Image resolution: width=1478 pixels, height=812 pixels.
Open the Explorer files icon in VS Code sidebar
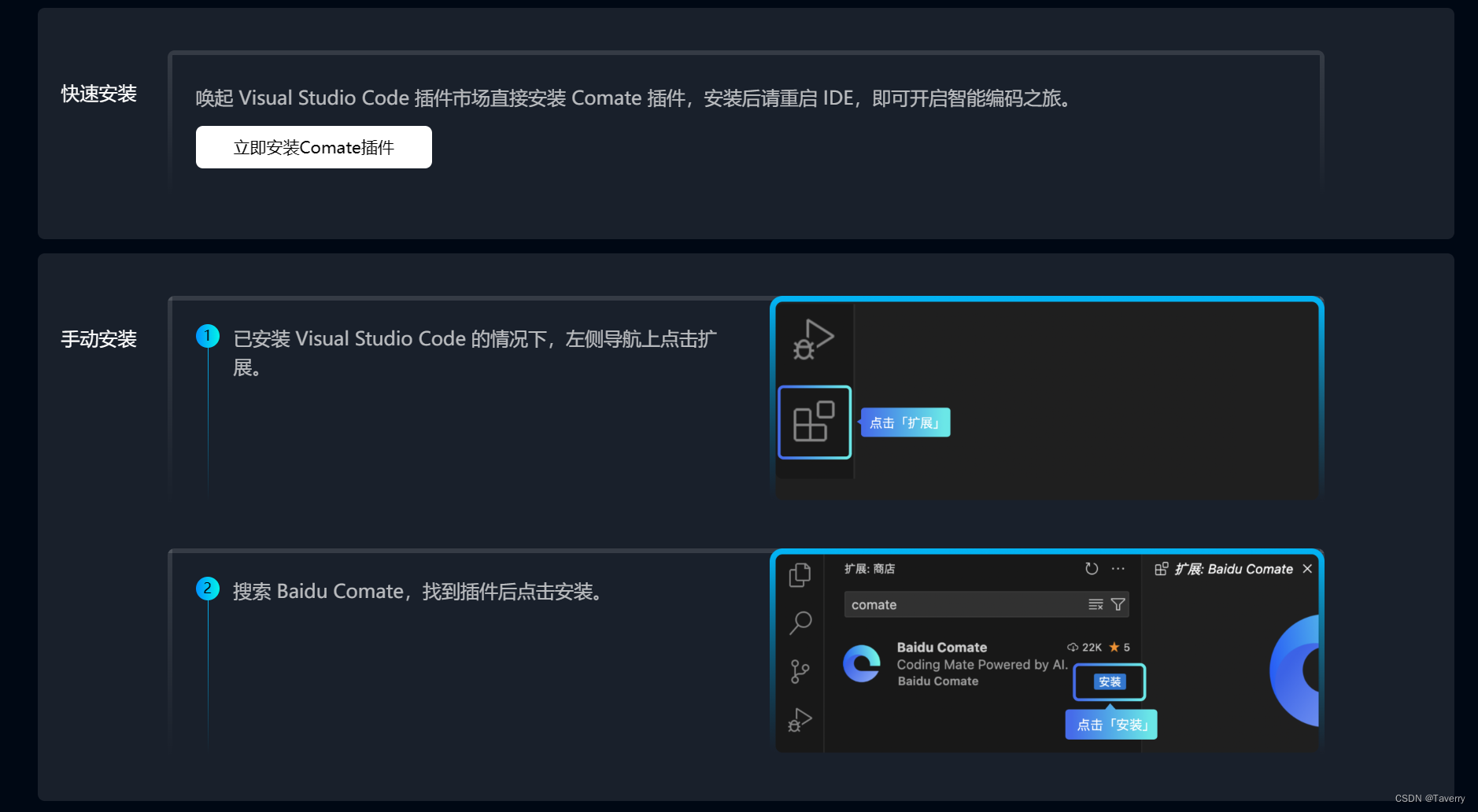800,574
